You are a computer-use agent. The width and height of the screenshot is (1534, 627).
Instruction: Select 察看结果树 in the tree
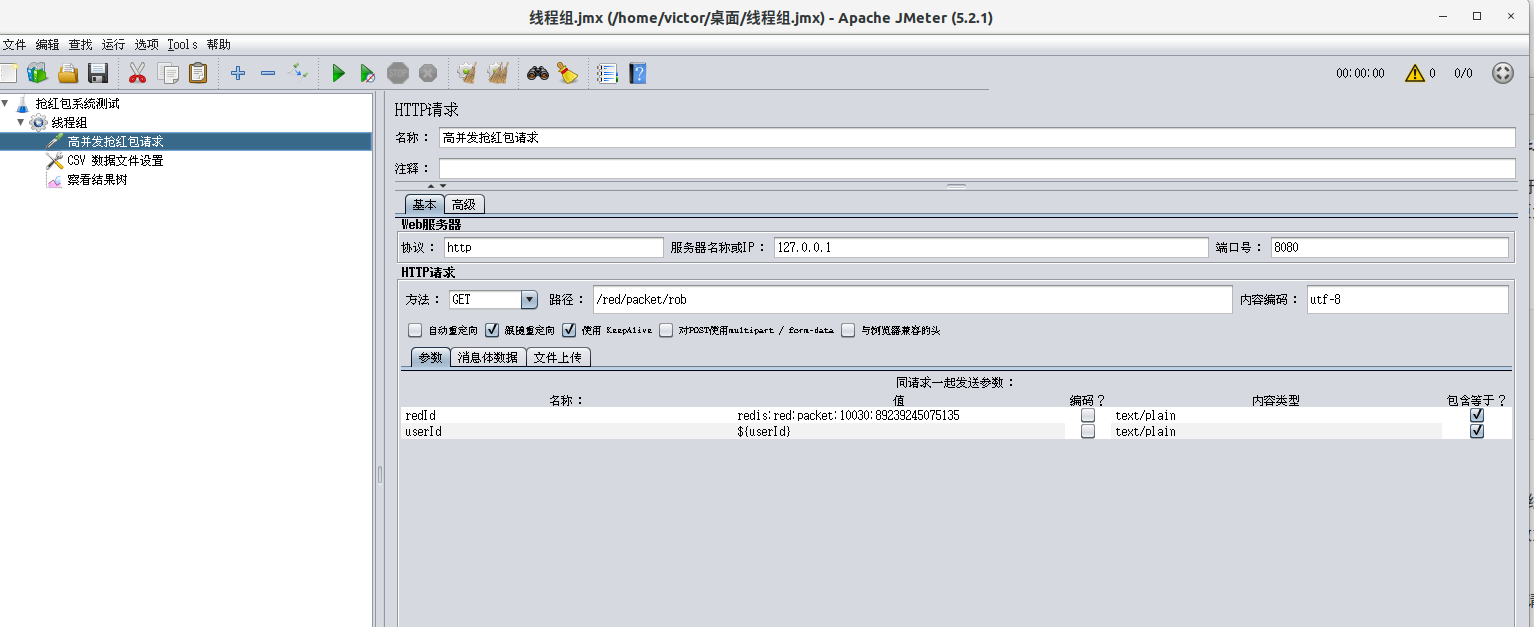97,180
